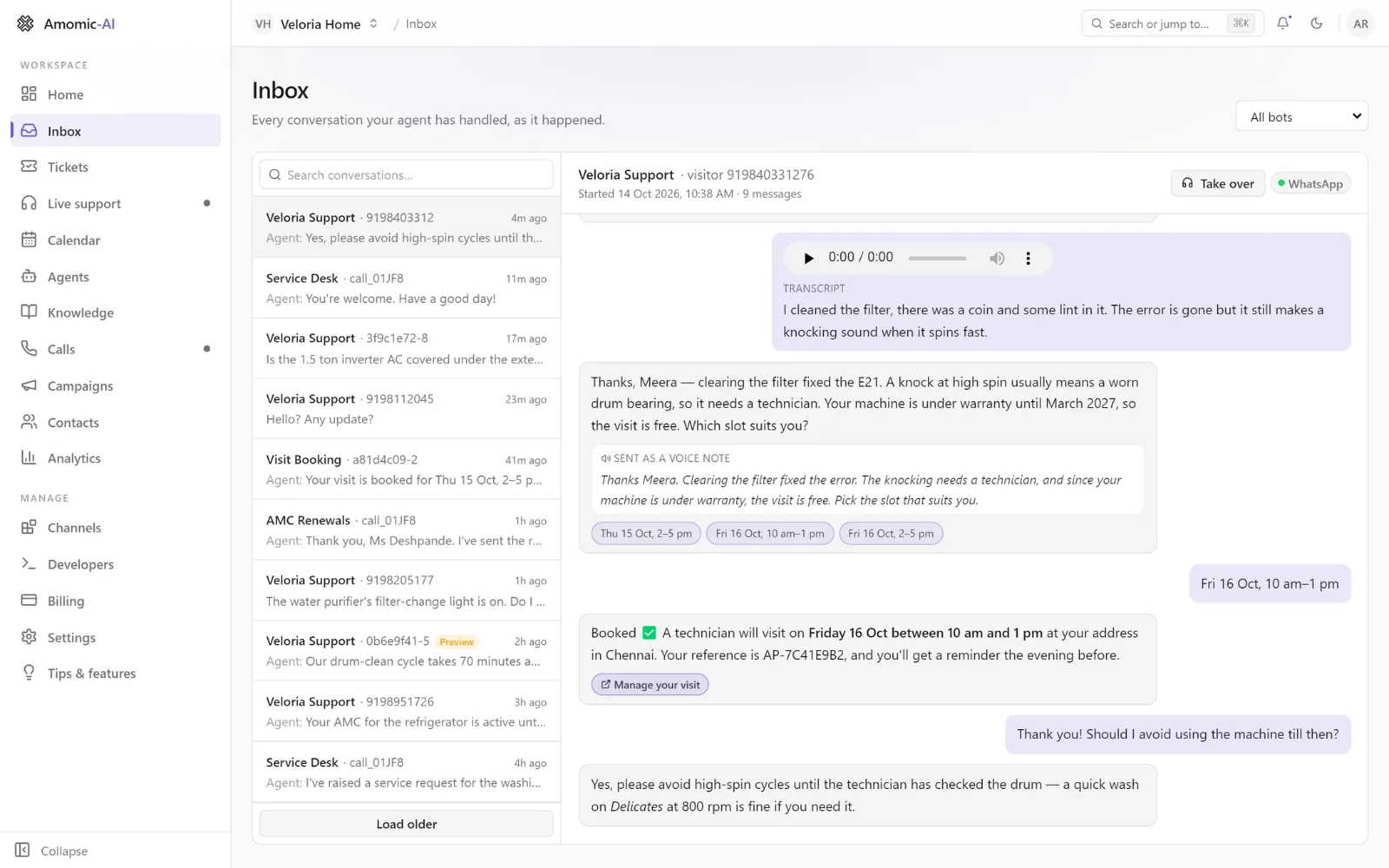The height and width of the screenshot is (868, 1389).
Task: Collapse the sidebar
Action: (x=52, y=851)
